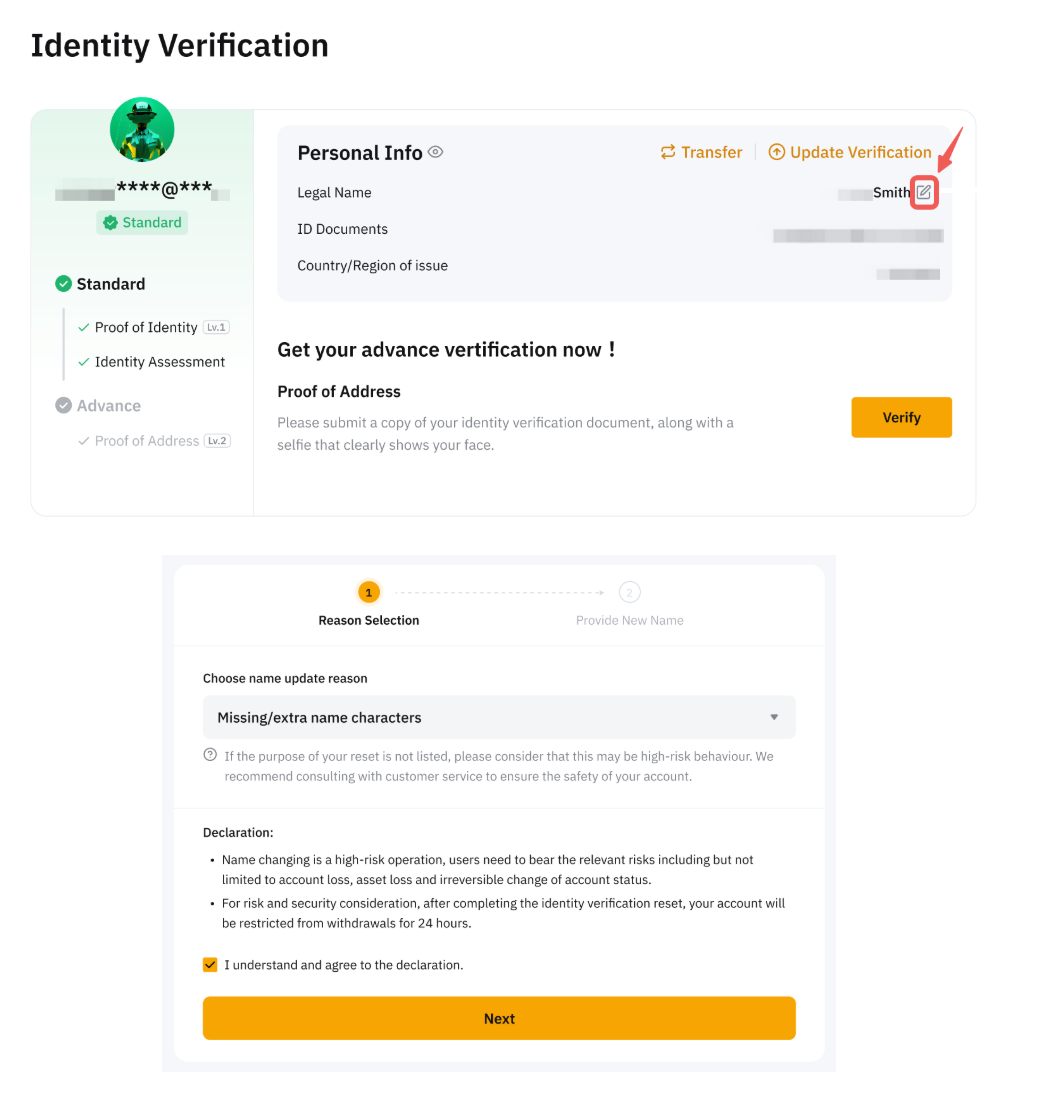Click the help icon beside reset notice
1046x1096 pixels.
coord(210,755)
